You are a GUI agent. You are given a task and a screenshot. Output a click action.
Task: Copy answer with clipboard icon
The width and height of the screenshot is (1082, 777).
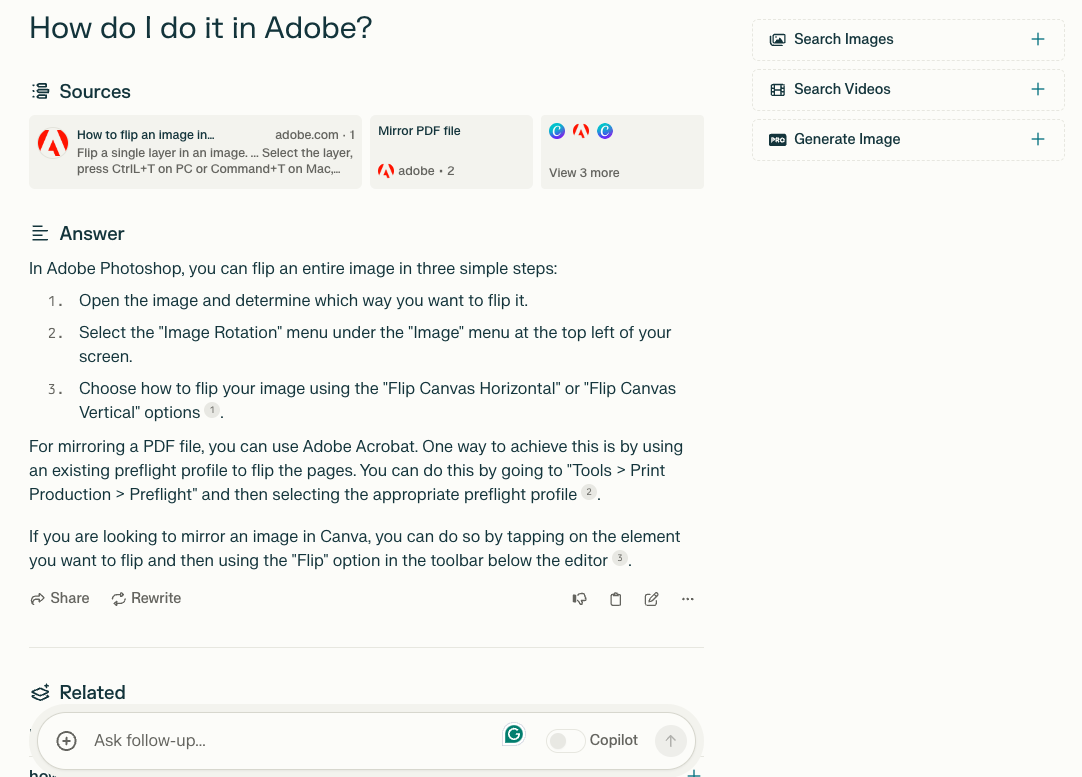(x=616, y=599)
